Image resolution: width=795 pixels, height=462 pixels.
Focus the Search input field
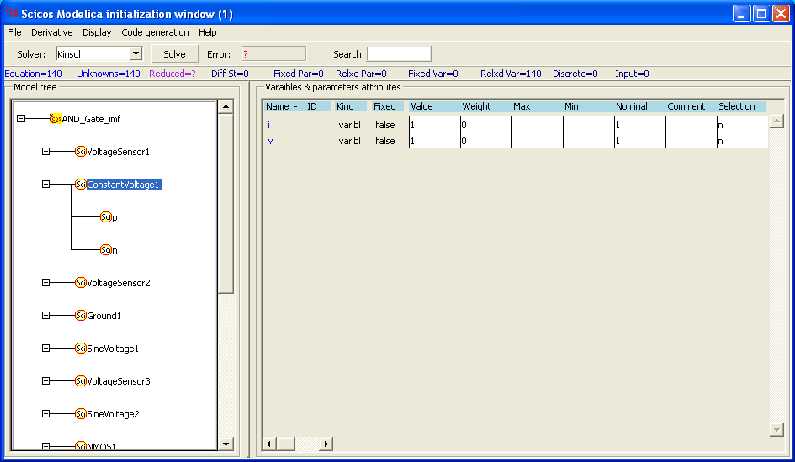coord(399,54)
